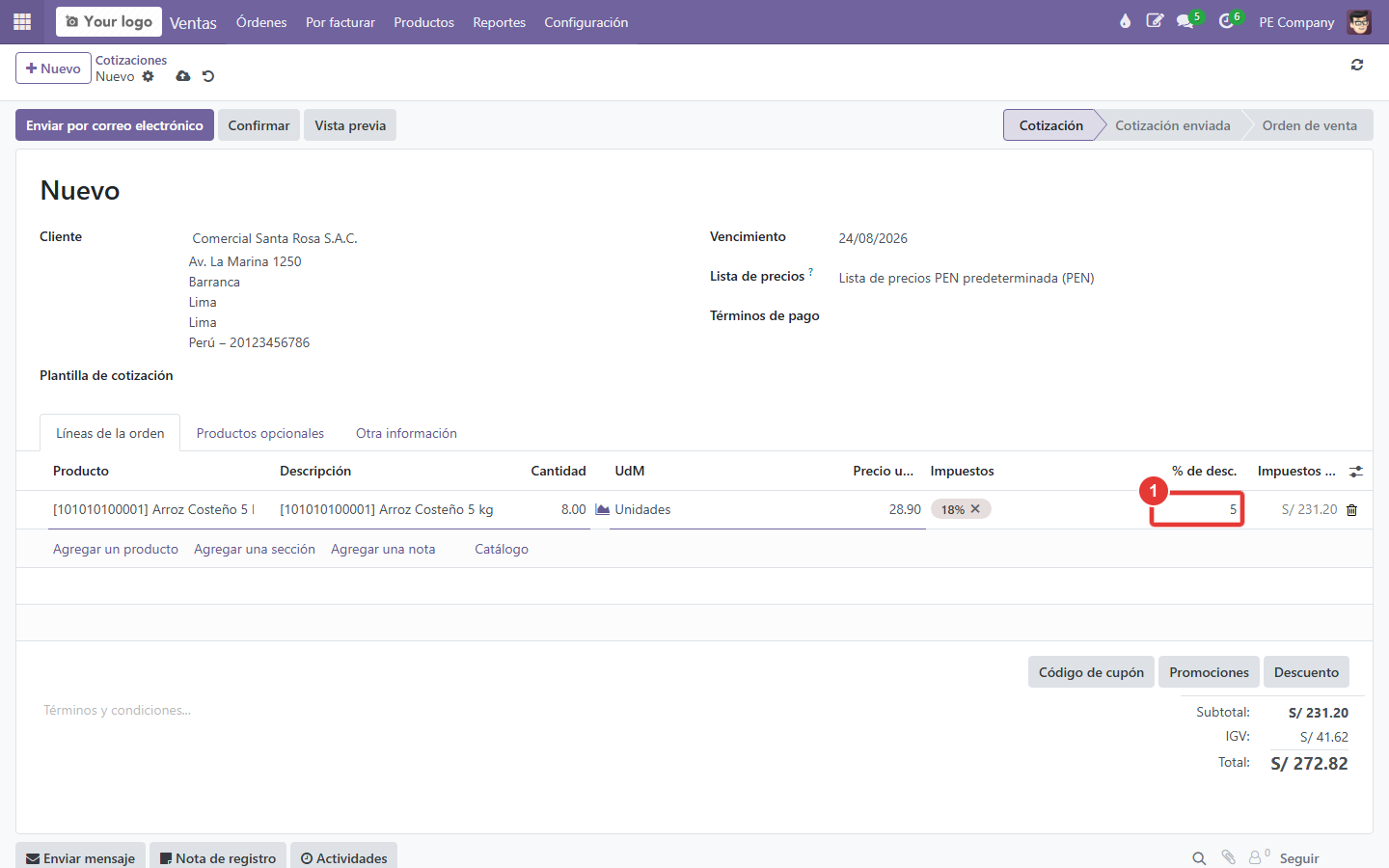The image size is (1389, 868).
Task: Go to the Ventas app home
Action: point(193,23)
